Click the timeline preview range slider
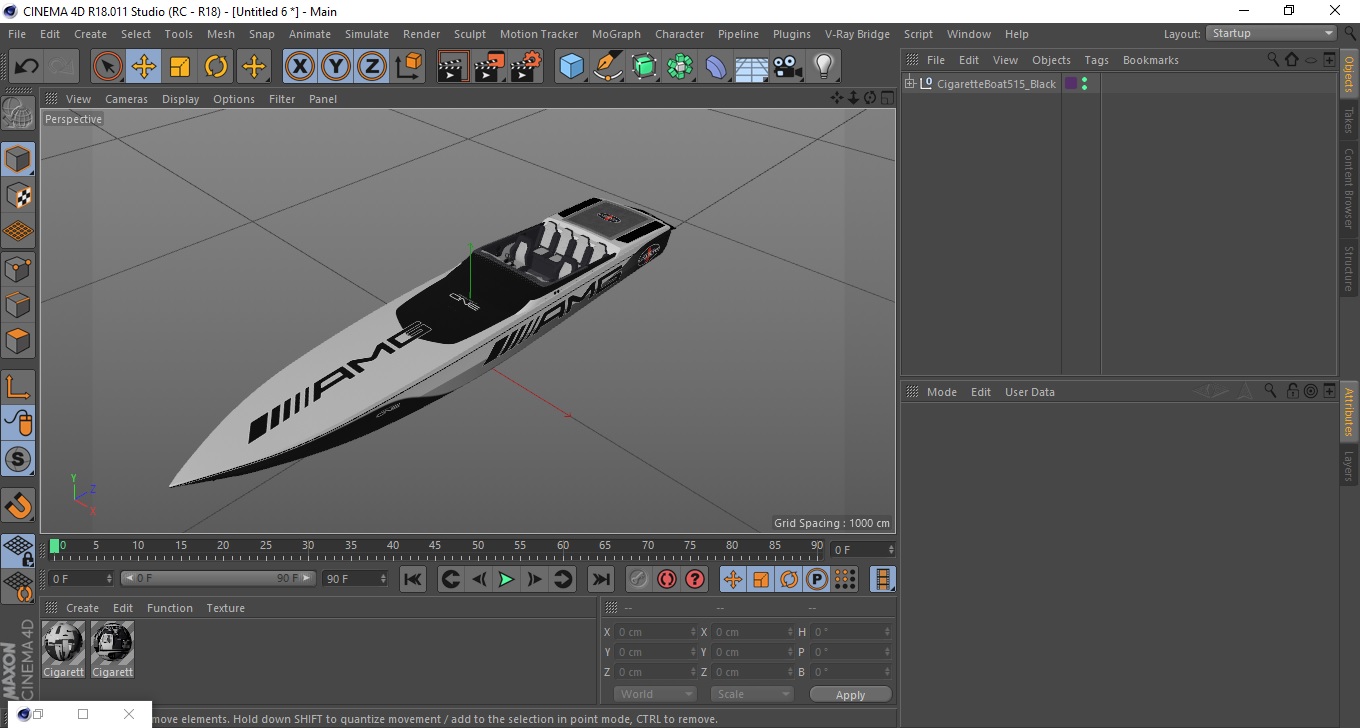The height and width of the screenshot is (728, 1360). 218,579
